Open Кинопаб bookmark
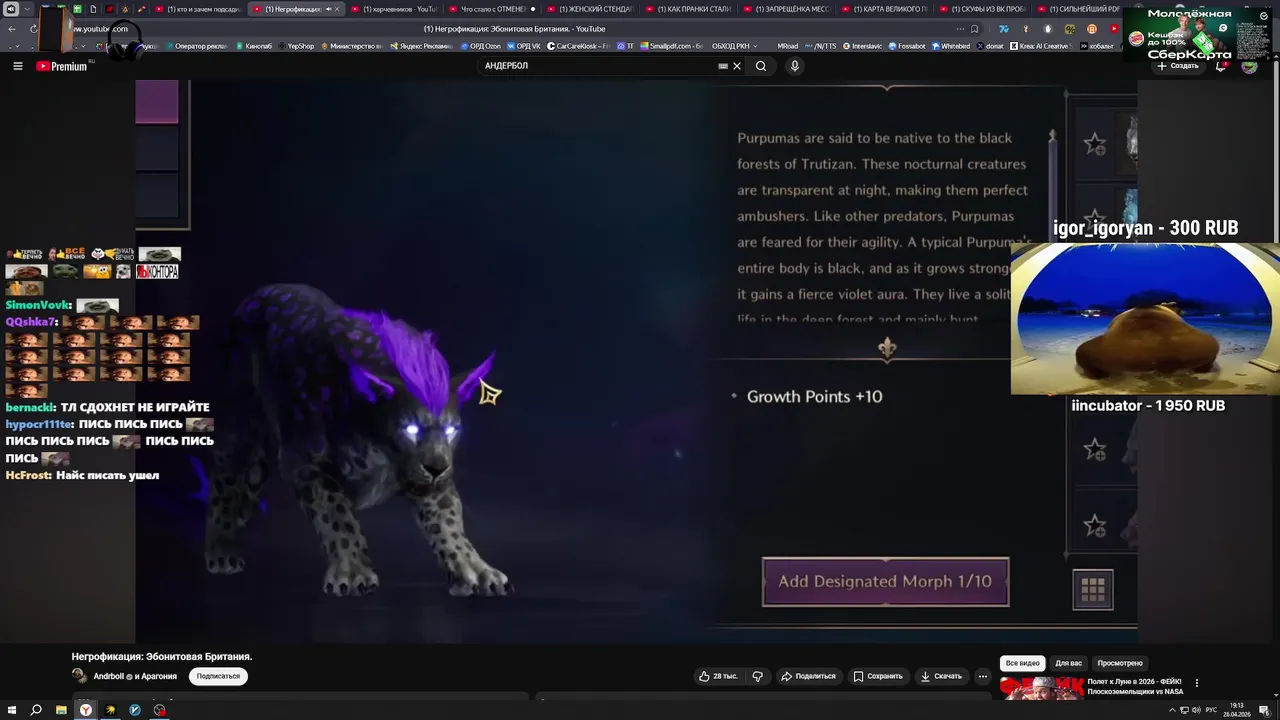The width and height of the screenshot is (1280, 720). point(253,46)
